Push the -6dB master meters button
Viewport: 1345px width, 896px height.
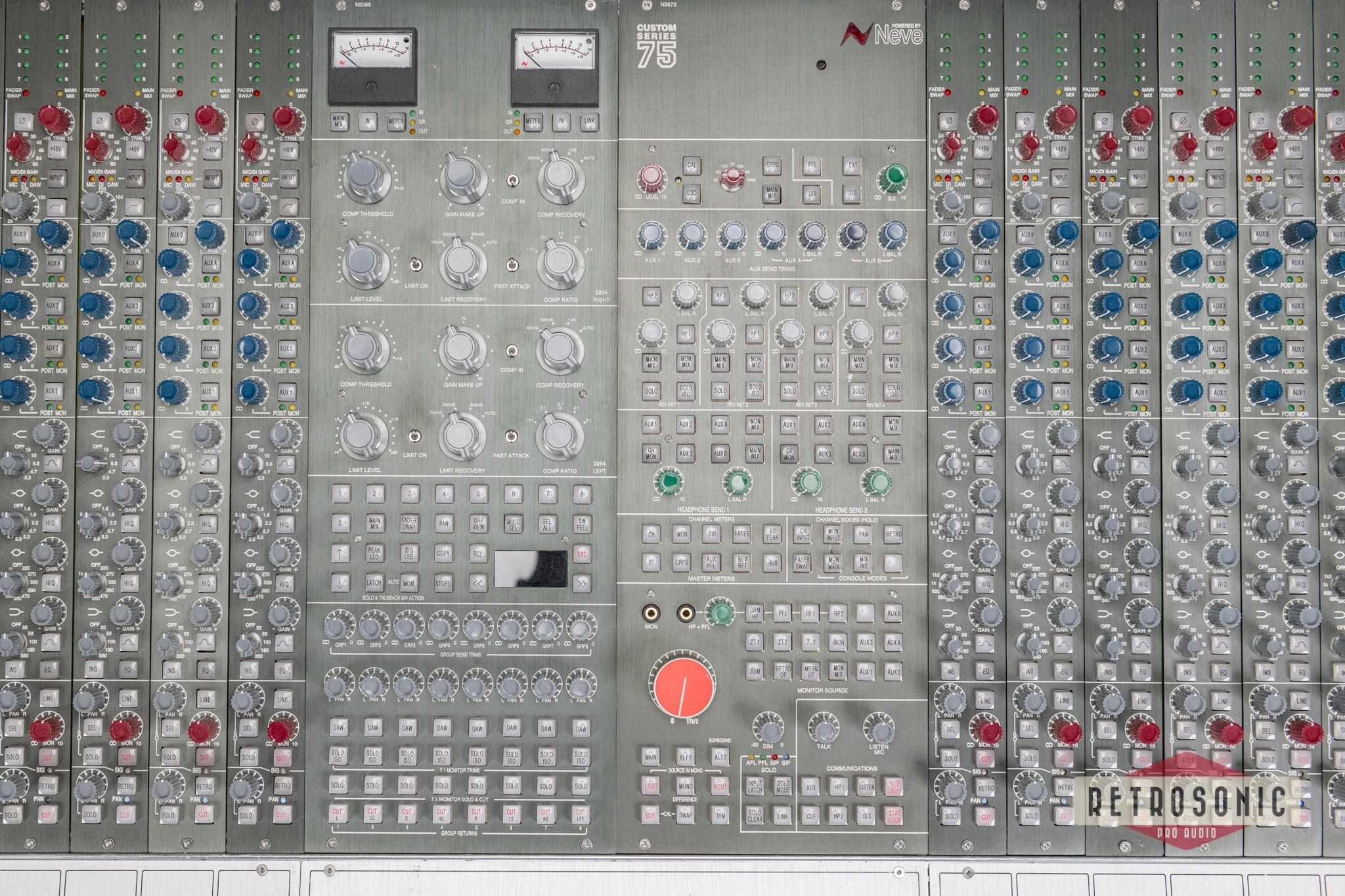click(773, 563)
